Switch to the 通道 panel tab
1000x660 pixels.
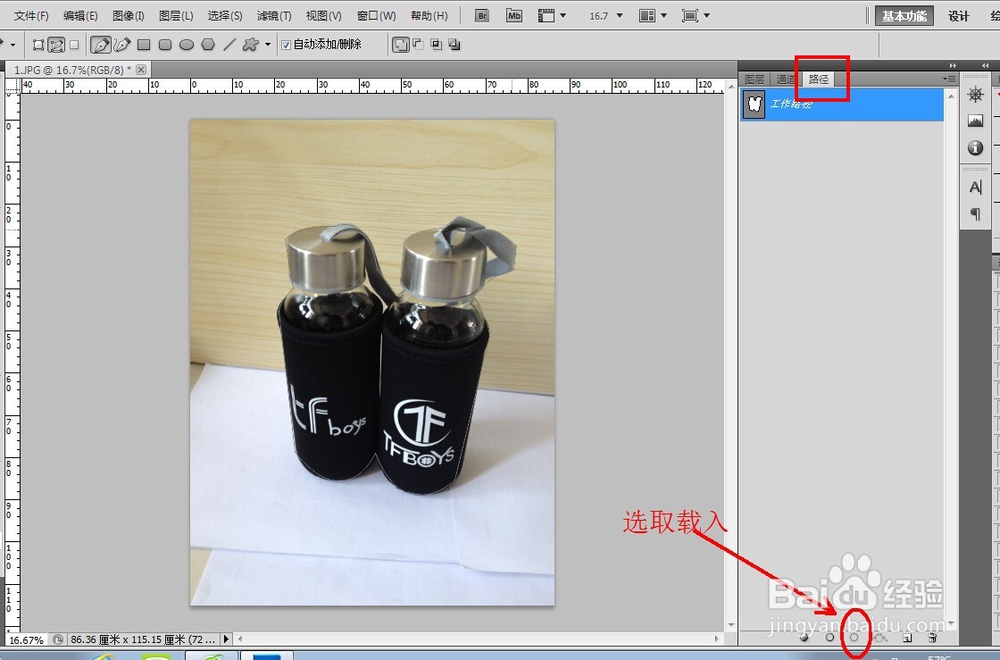(x=786, y=79)
